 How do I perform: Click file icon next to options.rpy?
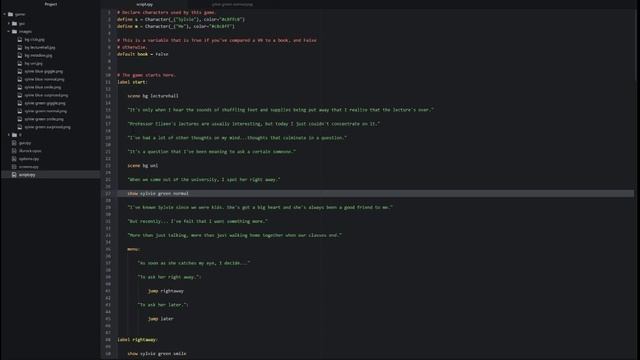[14, 159]
